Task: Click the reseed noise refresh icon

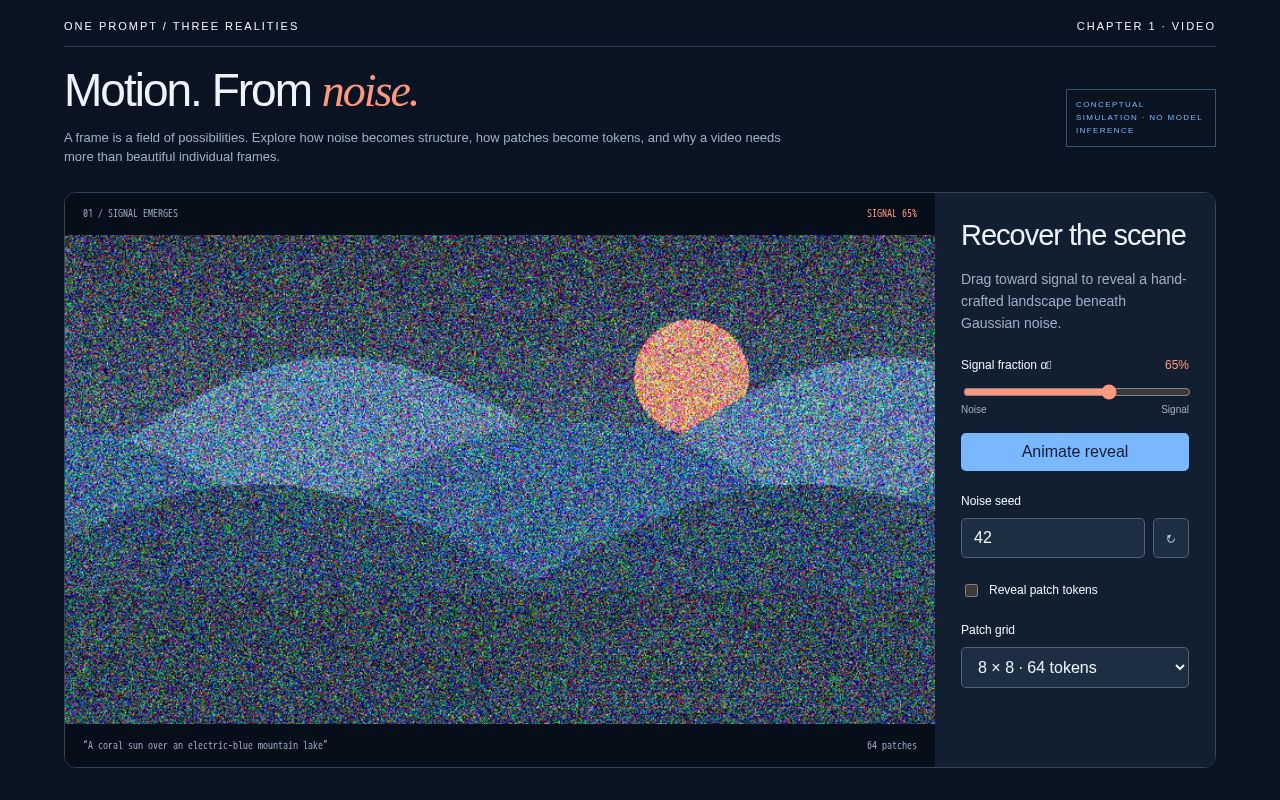Action: click(1170, 538)
